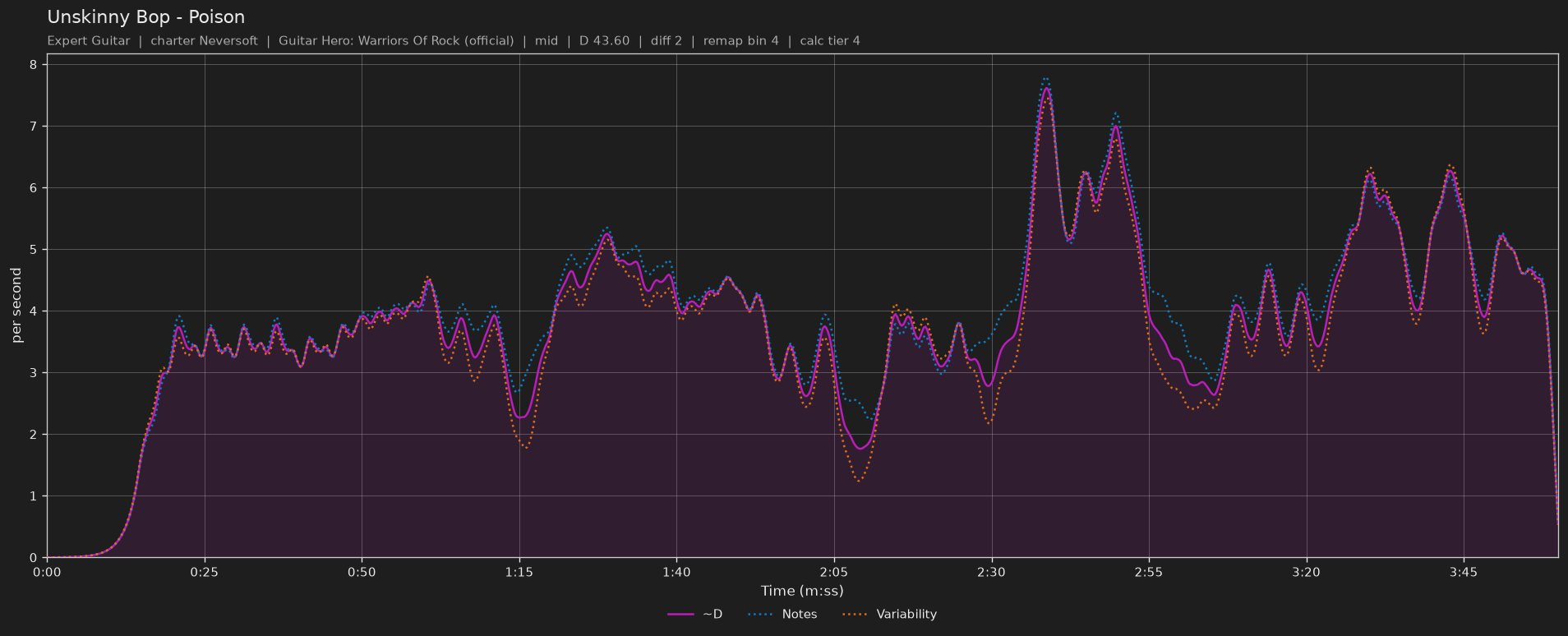Click the y-axis tick label 7
This screenshot has height=636, width=1568.
pyautogui.click(x=35, y=127)
